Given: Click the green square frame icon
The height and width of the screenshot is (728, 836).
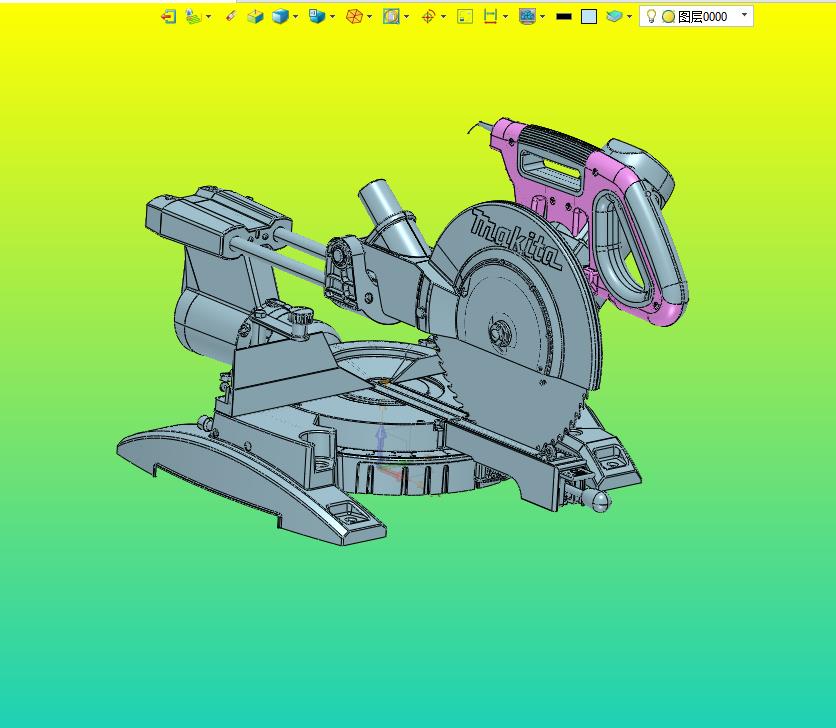Looking at the screenshot, I should point(465,17).
